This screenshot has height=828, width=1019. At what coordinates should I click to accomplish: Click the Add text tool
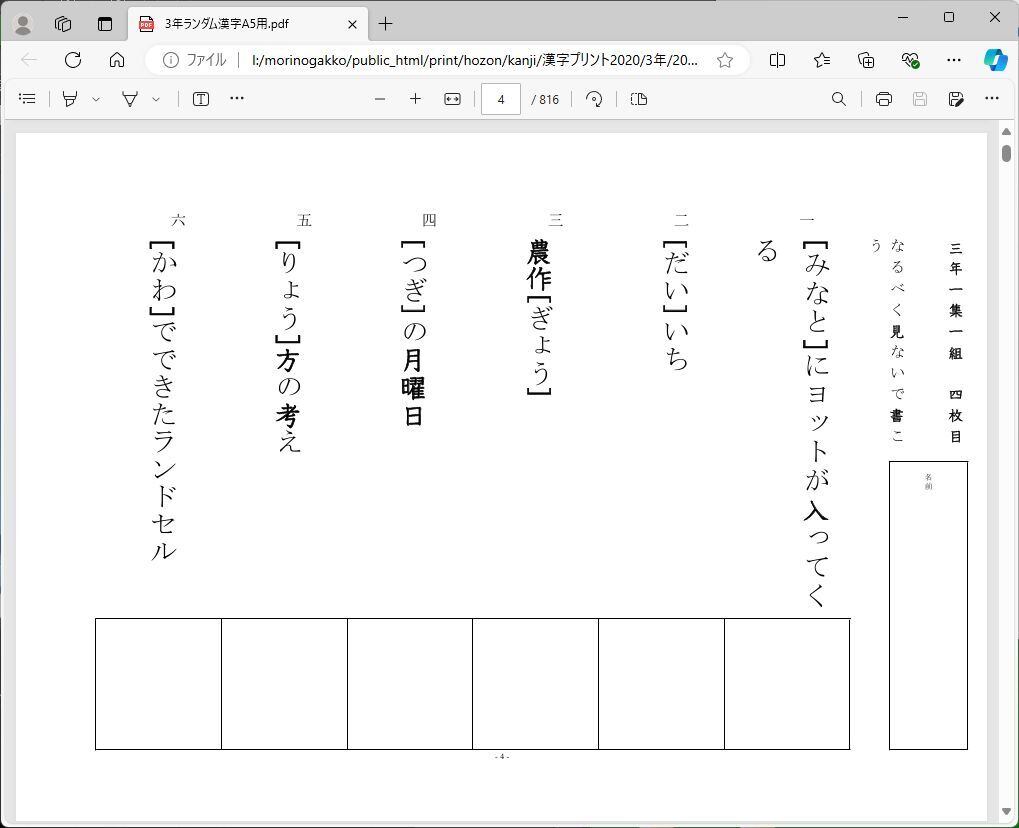pos(201,99)
